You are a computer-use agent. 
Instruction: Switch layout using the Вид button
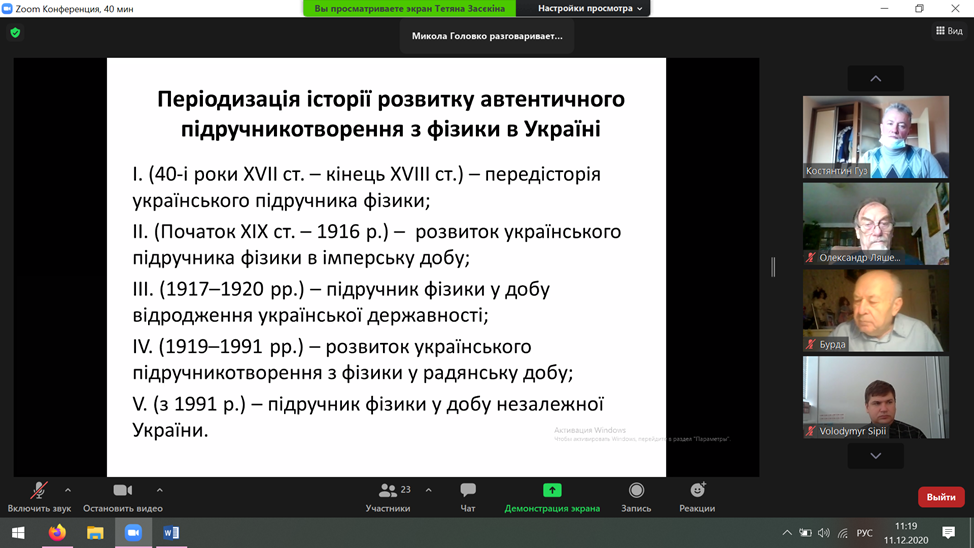(x=948, y=31)
